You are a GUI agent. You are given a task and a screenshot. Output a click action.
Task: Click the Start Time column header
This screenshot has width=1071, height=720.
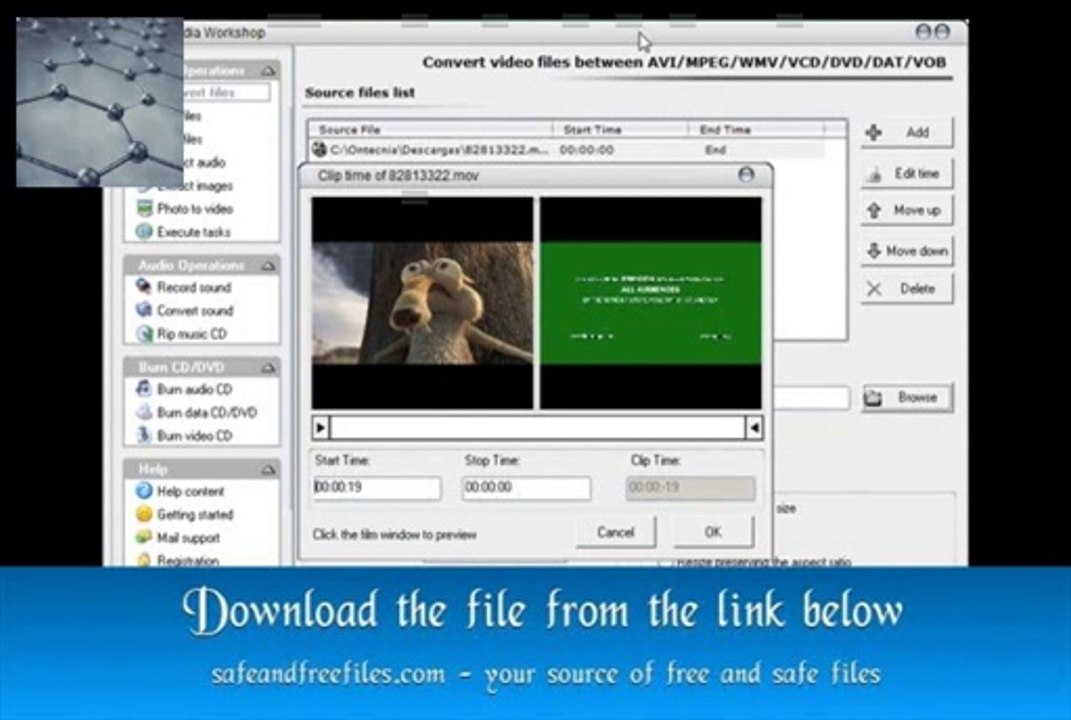point(620,129)
